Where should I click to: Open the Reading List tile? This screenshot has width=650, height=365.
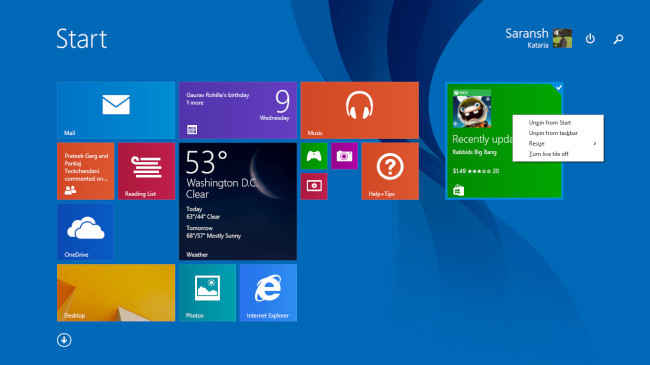point(146,171)
